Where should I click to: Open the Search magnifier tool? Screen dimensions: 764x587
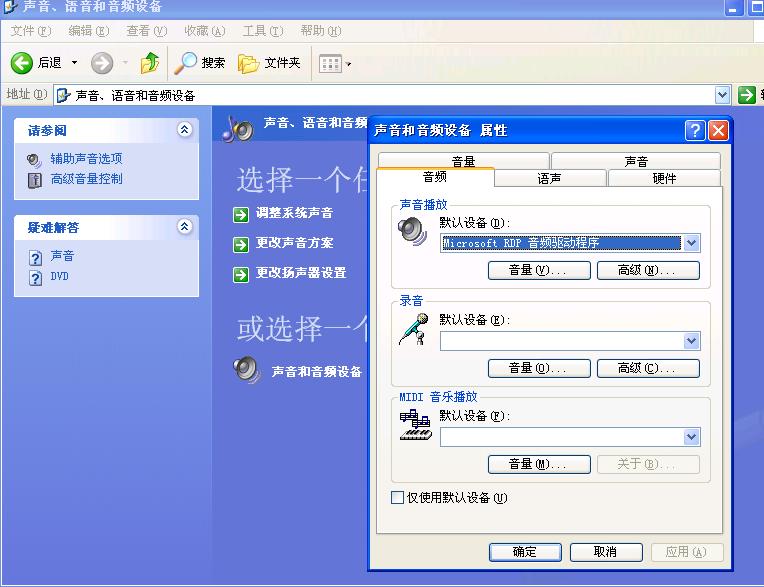(185, 63)
